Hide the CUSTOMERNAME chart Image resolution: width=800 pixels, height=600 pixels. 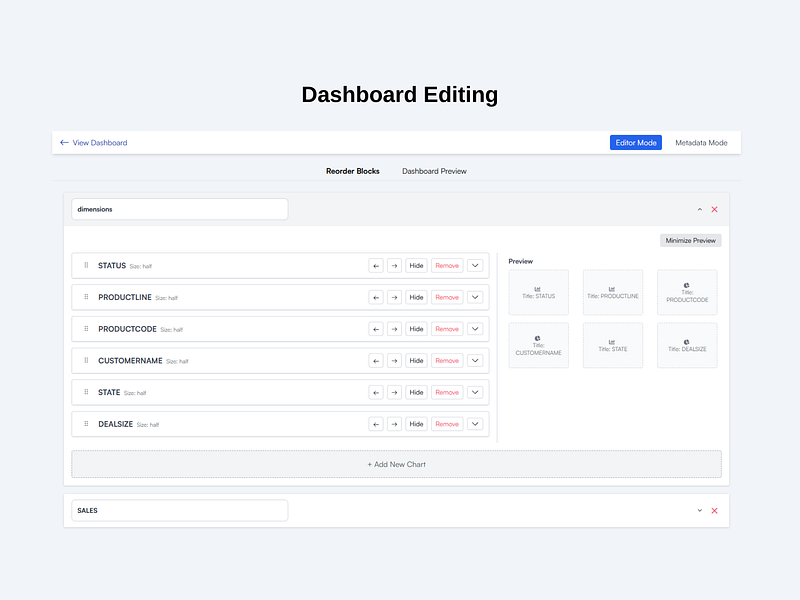click(x=415, y=360)
